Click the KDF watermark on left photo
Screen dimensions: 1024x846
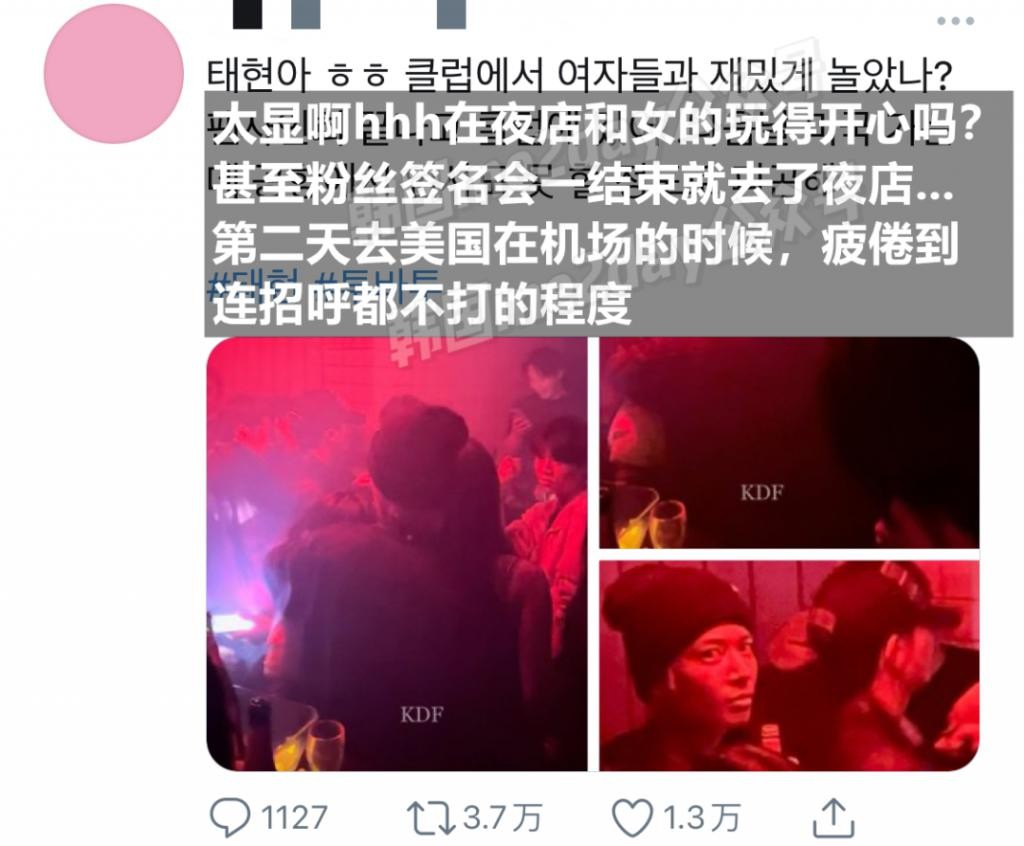coord(422,714)
